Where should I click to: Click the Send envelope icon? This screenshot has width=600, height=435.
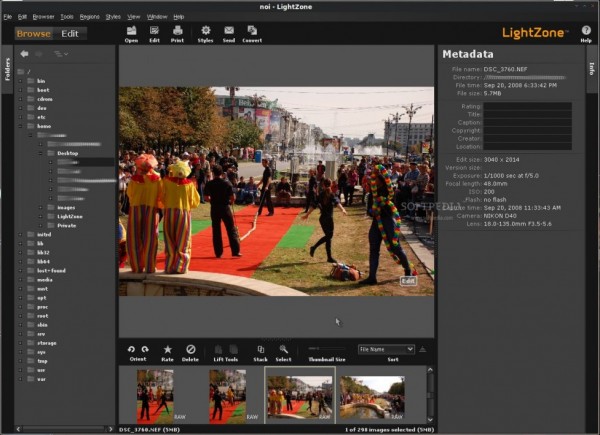pos(229,32)
